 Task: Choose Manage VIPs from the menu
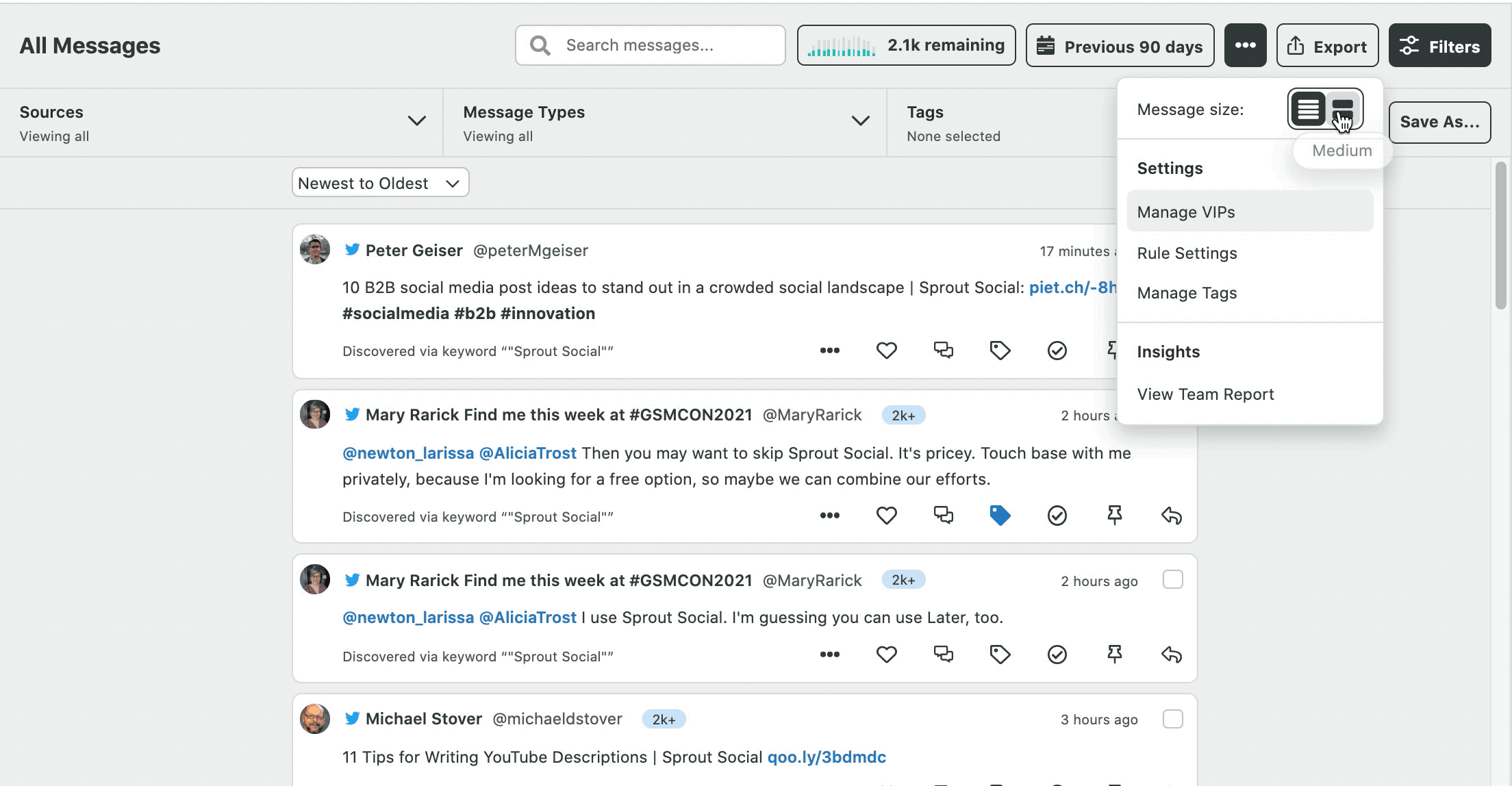(1250, 212)
